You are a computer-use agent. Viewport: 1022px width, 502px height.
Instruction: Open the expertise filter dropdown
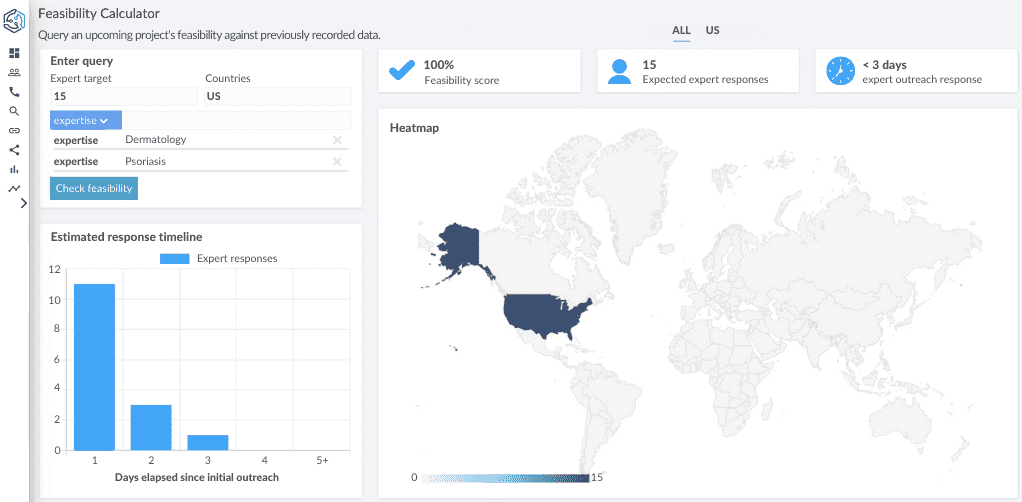point(85,120)
